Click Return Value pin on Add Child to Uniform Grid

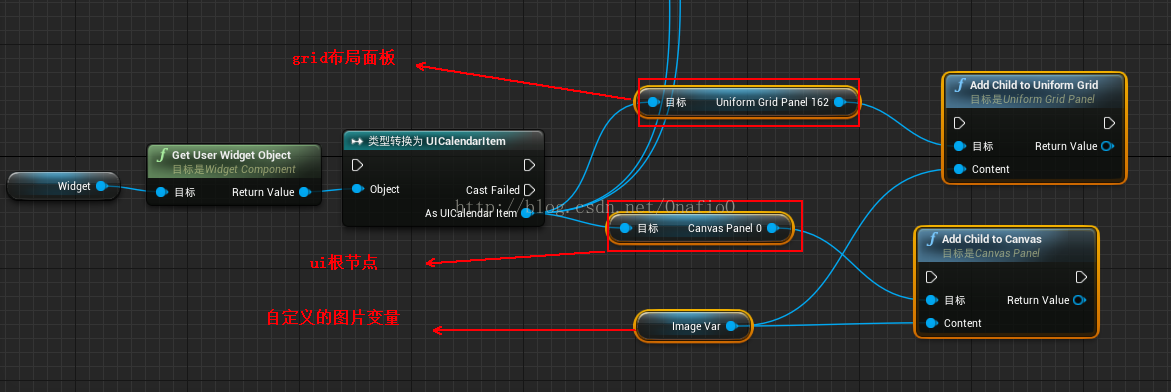(1108, 146)
